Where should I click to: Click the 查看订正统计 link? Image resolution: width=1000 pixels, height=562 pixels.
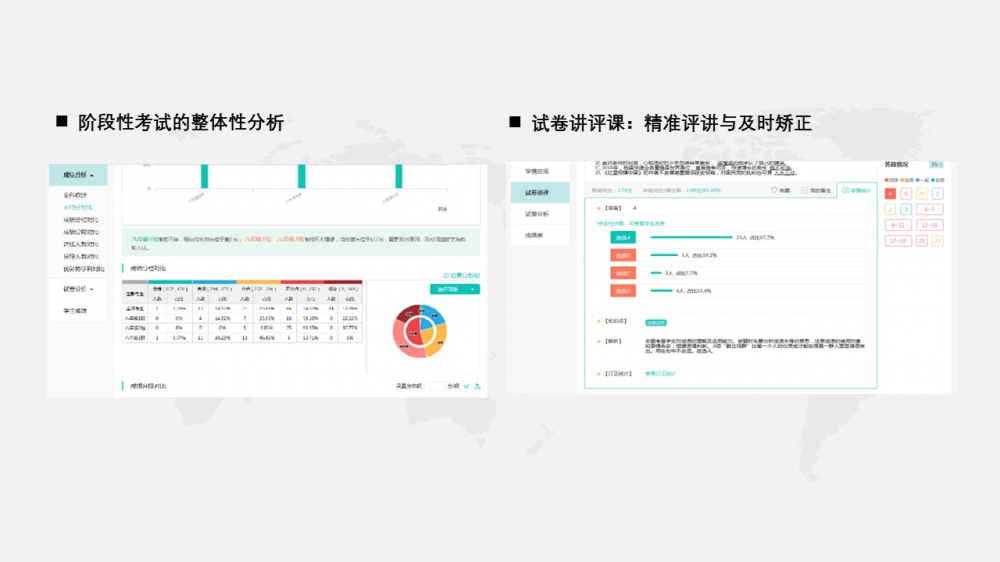pyautogui.click(x=660, y=374)
